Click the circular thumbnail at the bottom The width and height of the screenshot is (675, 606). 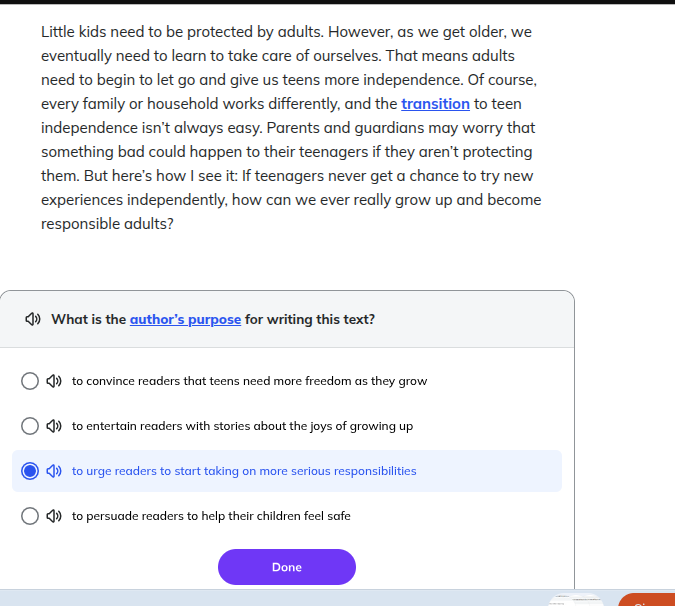[x=575, y=599]
